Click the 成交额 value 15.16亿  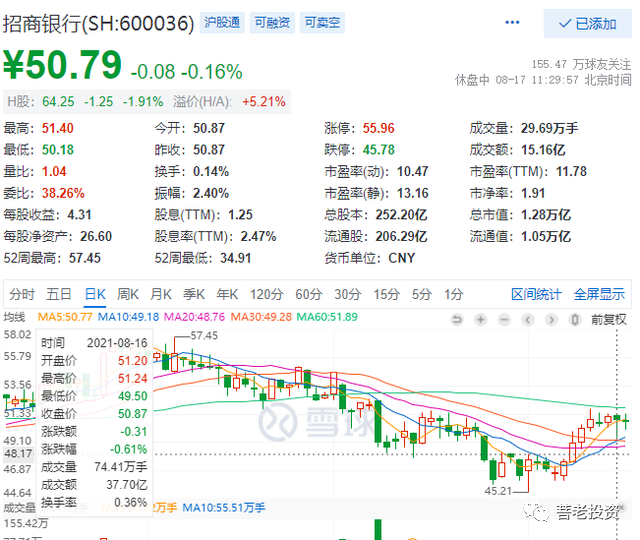click(x=543, y=150)
